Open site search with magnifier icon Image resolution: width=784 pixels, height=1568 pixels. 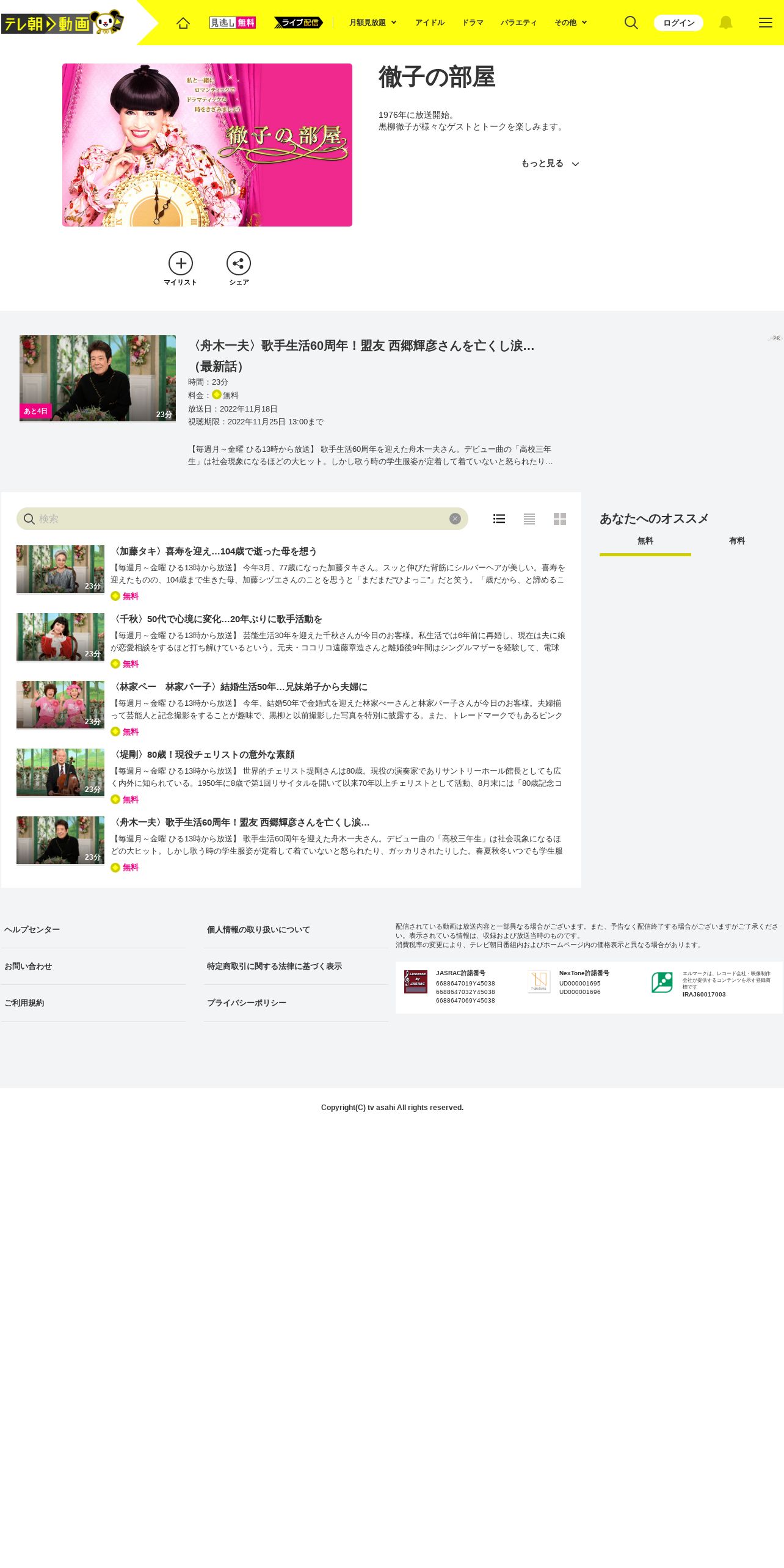click(x=631, y=23)
